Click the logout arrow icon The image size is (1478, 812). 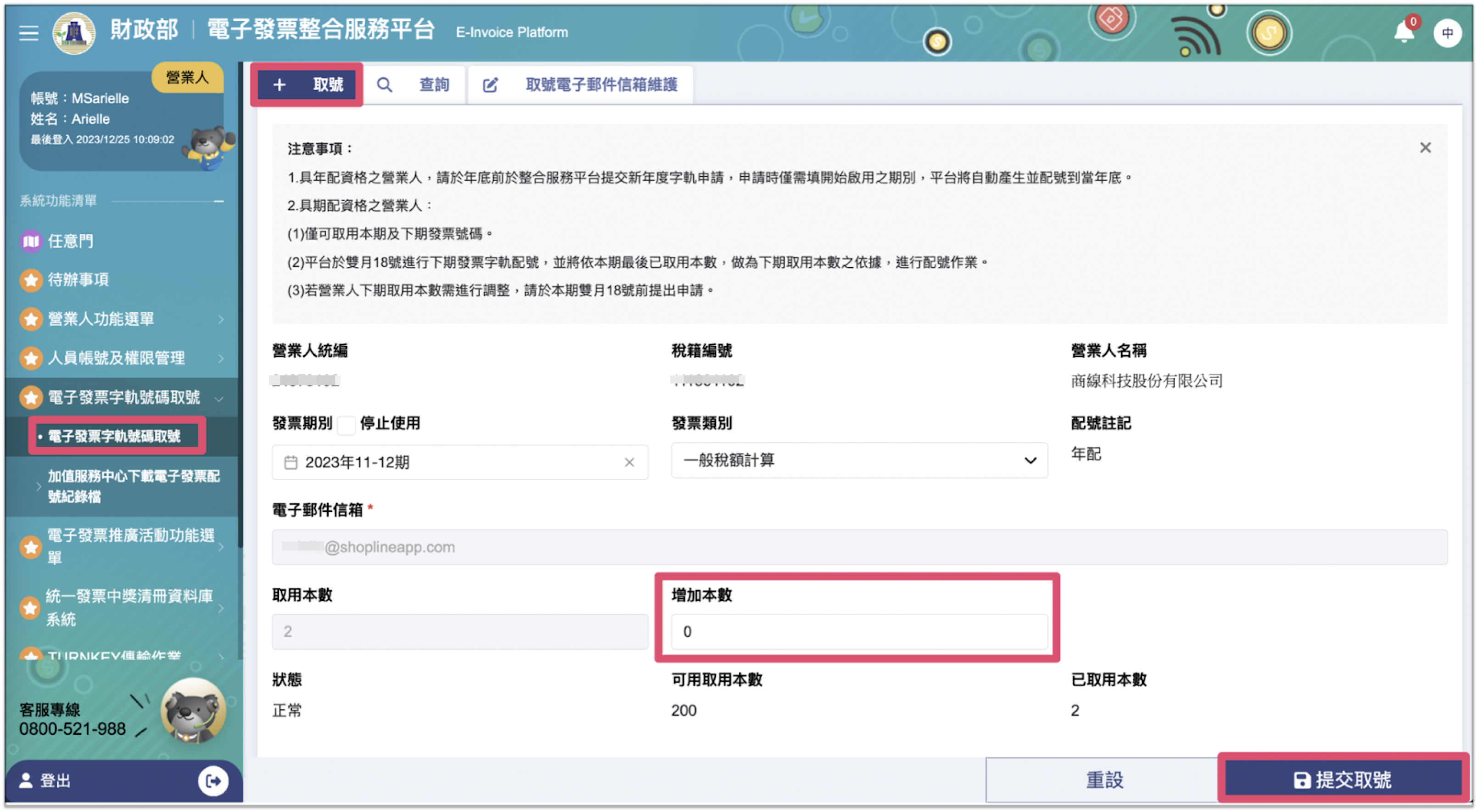(213, 780)
